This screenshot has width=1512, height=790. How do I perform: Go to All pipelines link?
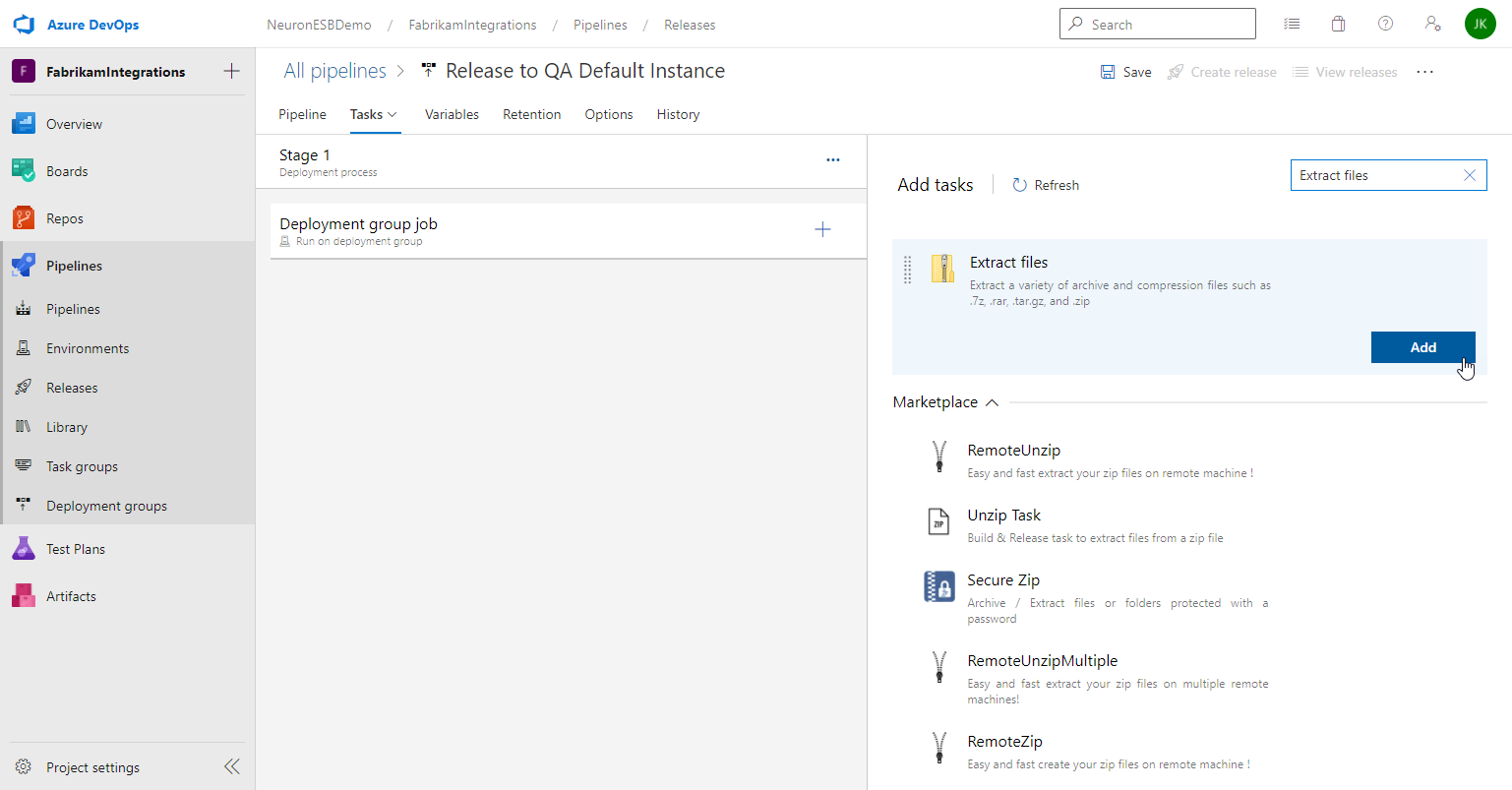point(335,71)
